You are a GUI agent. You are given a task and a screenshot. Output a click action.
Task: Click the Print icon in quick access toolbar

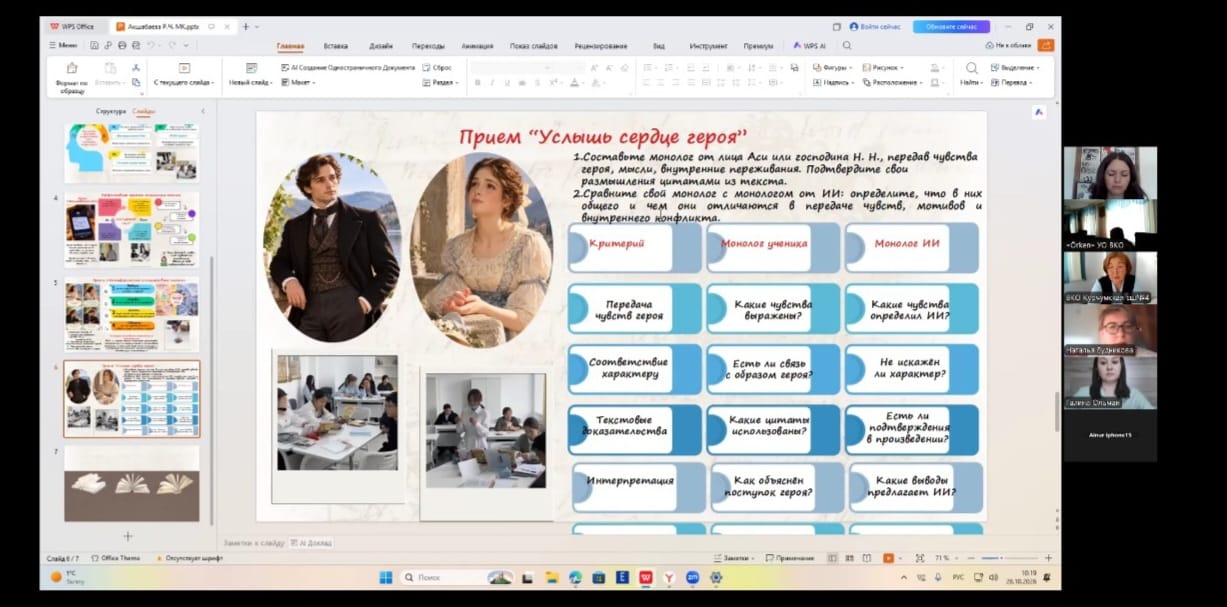[122, 45]
